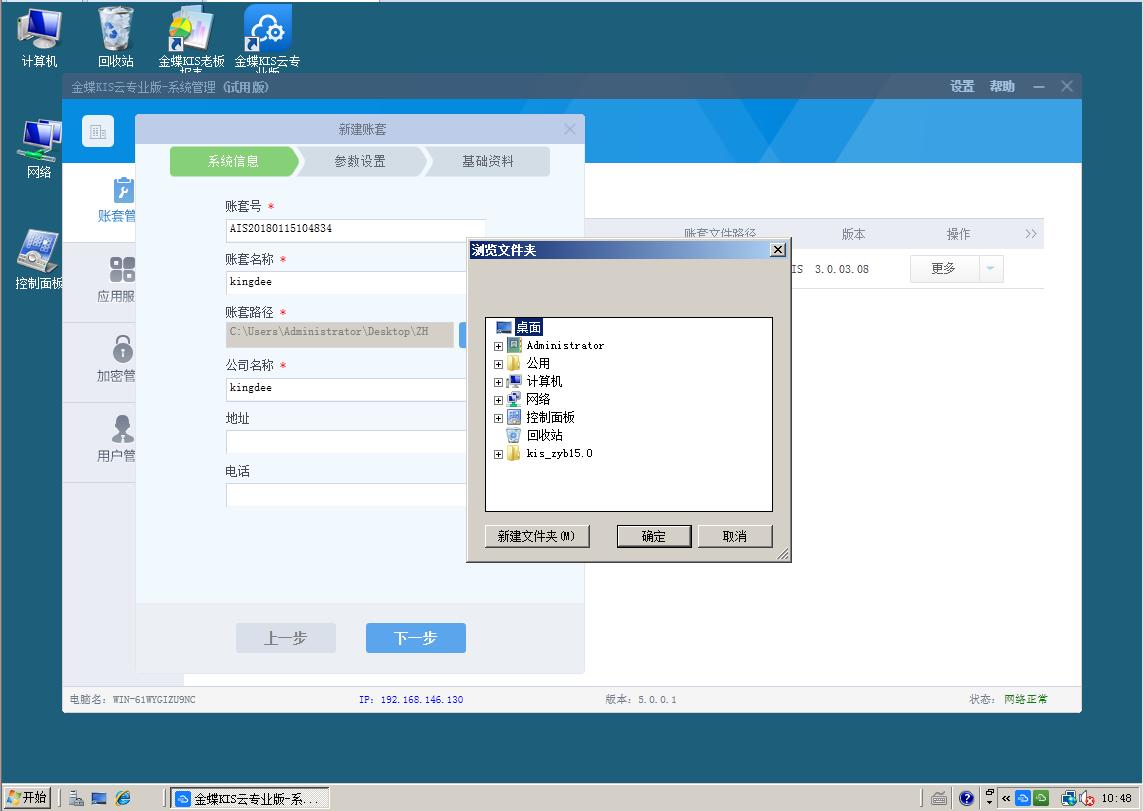Launch 金蝶KIS云专业版 desktop shortcut
Image resolution: width=1143 pixels, height=811 pixels.
click(268, 38)
